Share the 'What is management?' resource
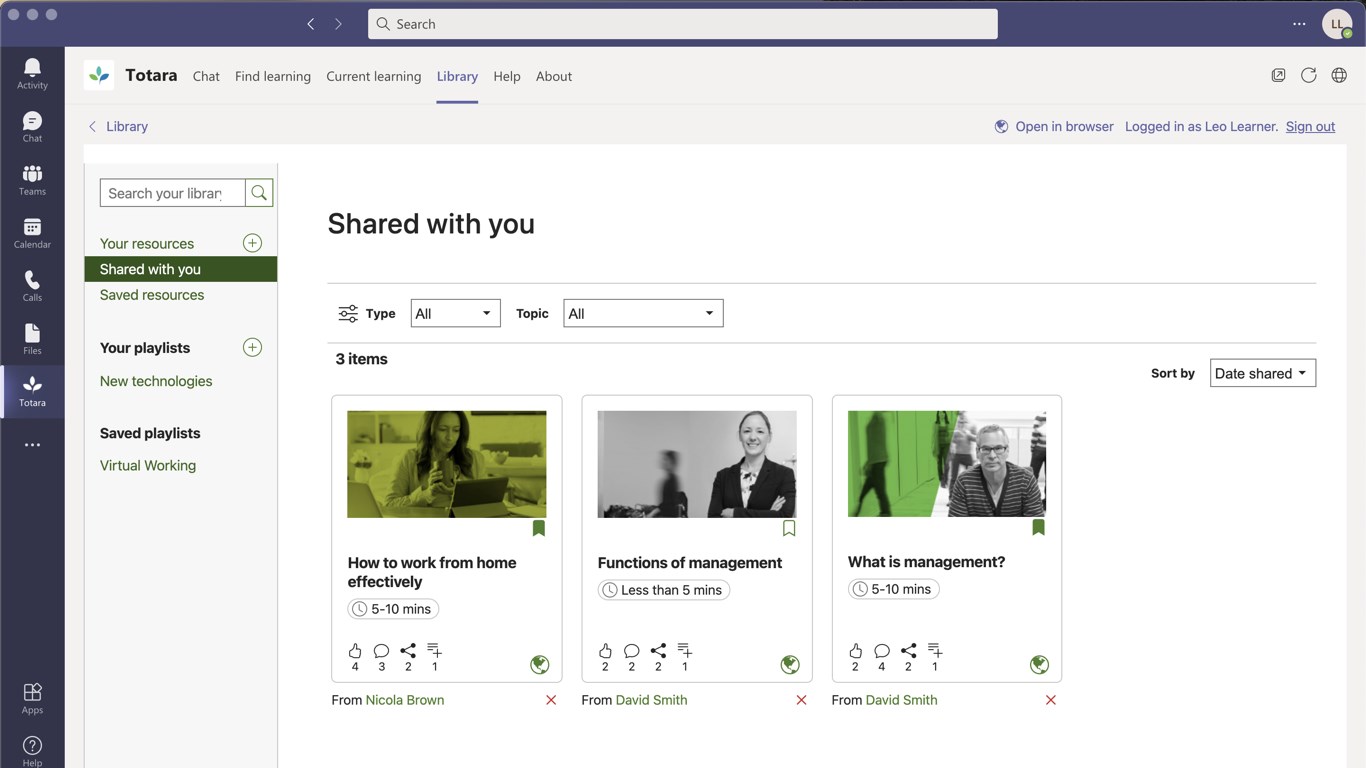1366x768 pixels. tap(908, 651)
